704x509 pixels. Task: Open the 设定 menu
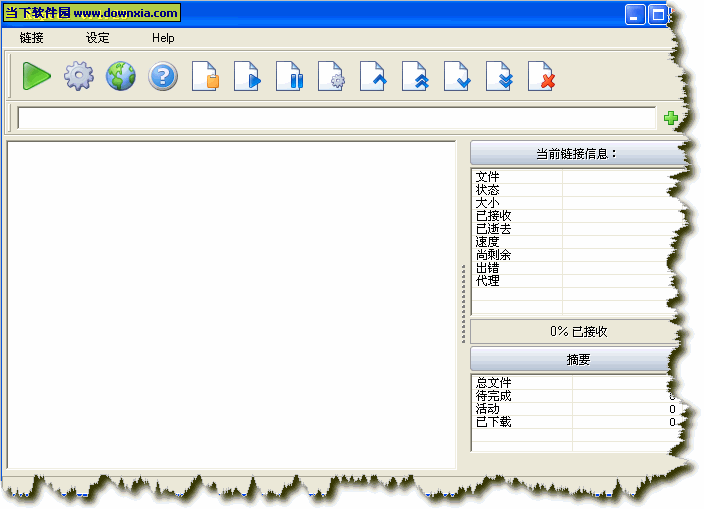(x=98, y=38)
